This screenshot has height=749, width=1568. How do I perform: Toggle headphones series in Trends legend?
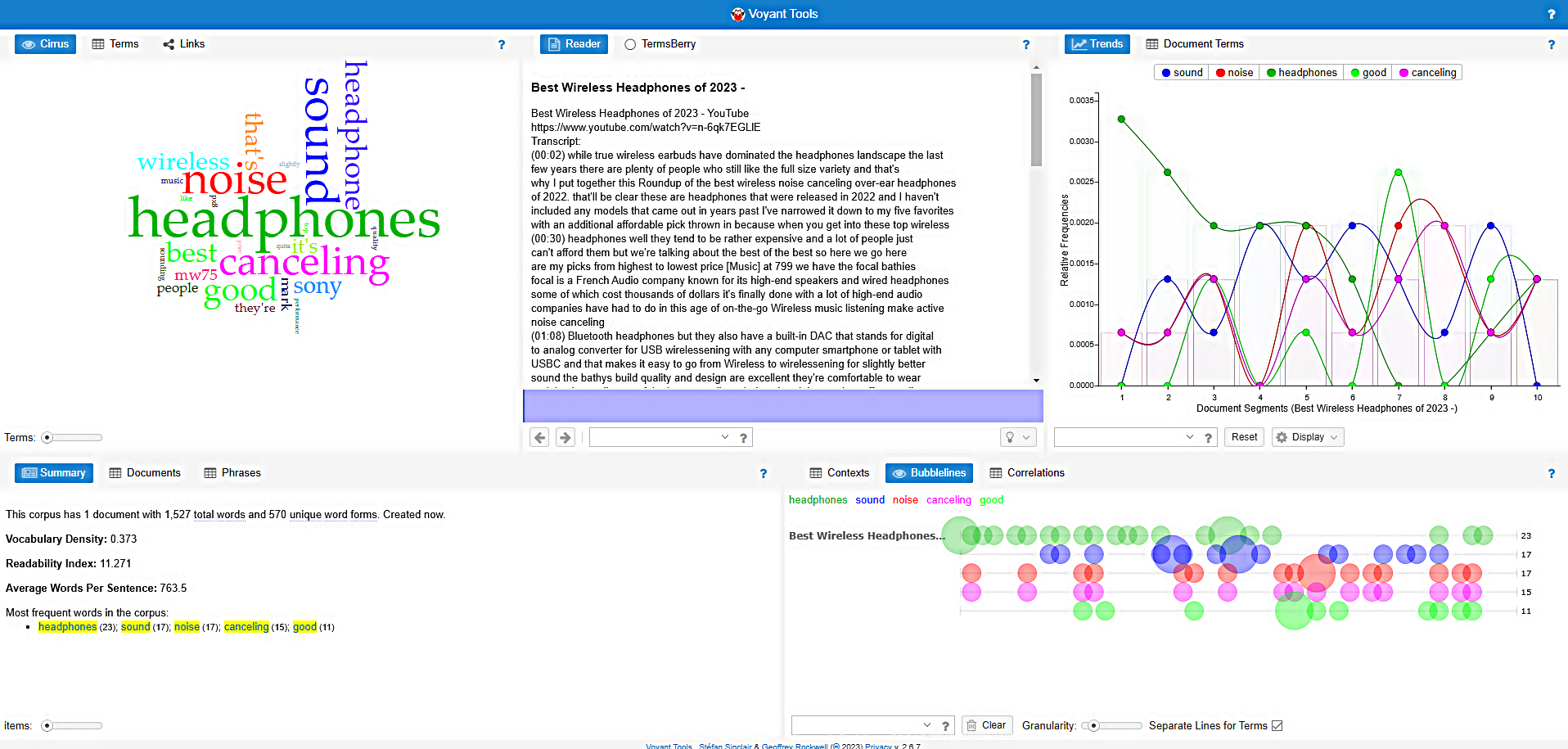pos(1301,73)
